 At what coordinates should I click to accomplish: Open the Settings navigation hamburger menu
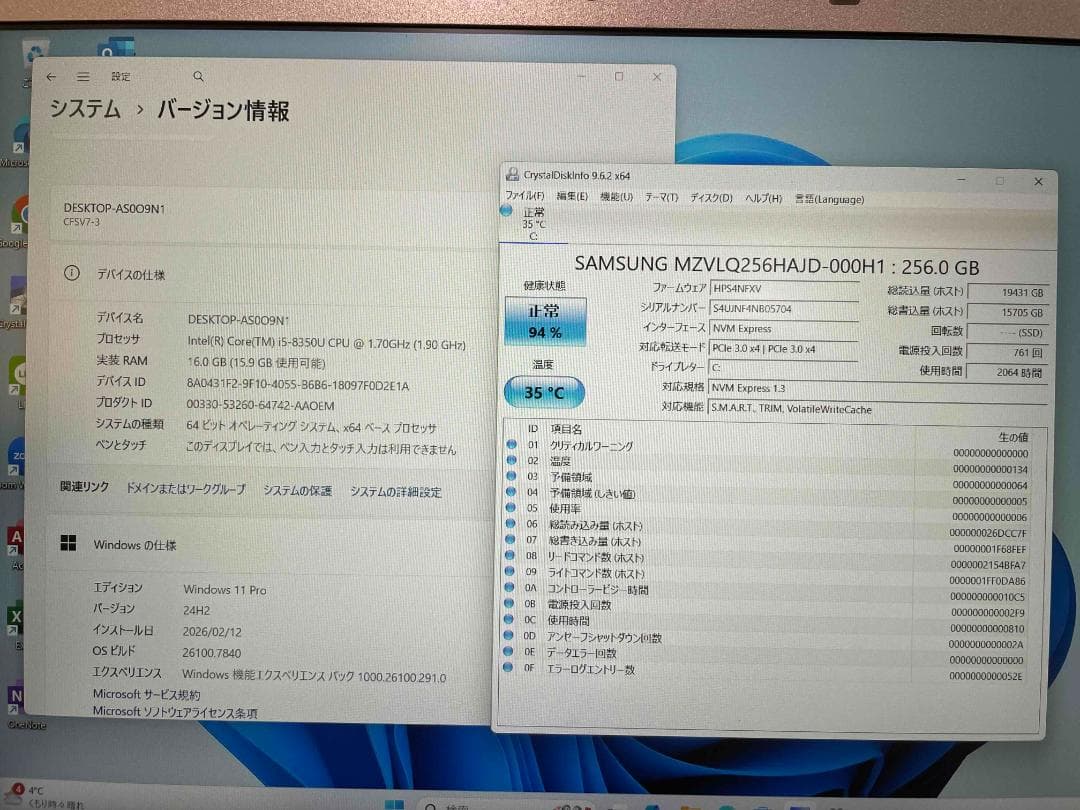pos(84,76)
